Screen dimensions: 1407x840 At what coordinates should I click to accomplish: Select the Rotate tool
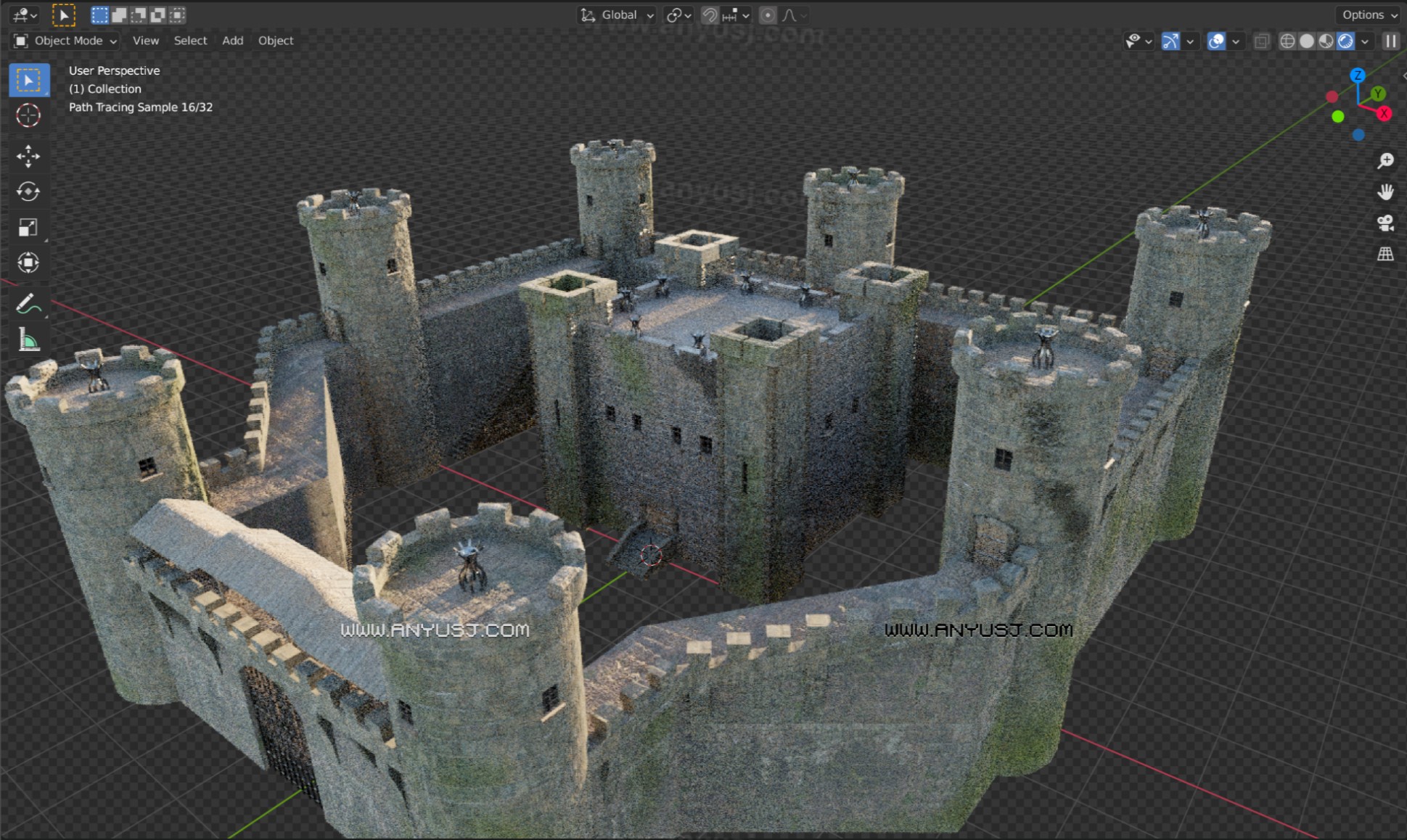28,192
